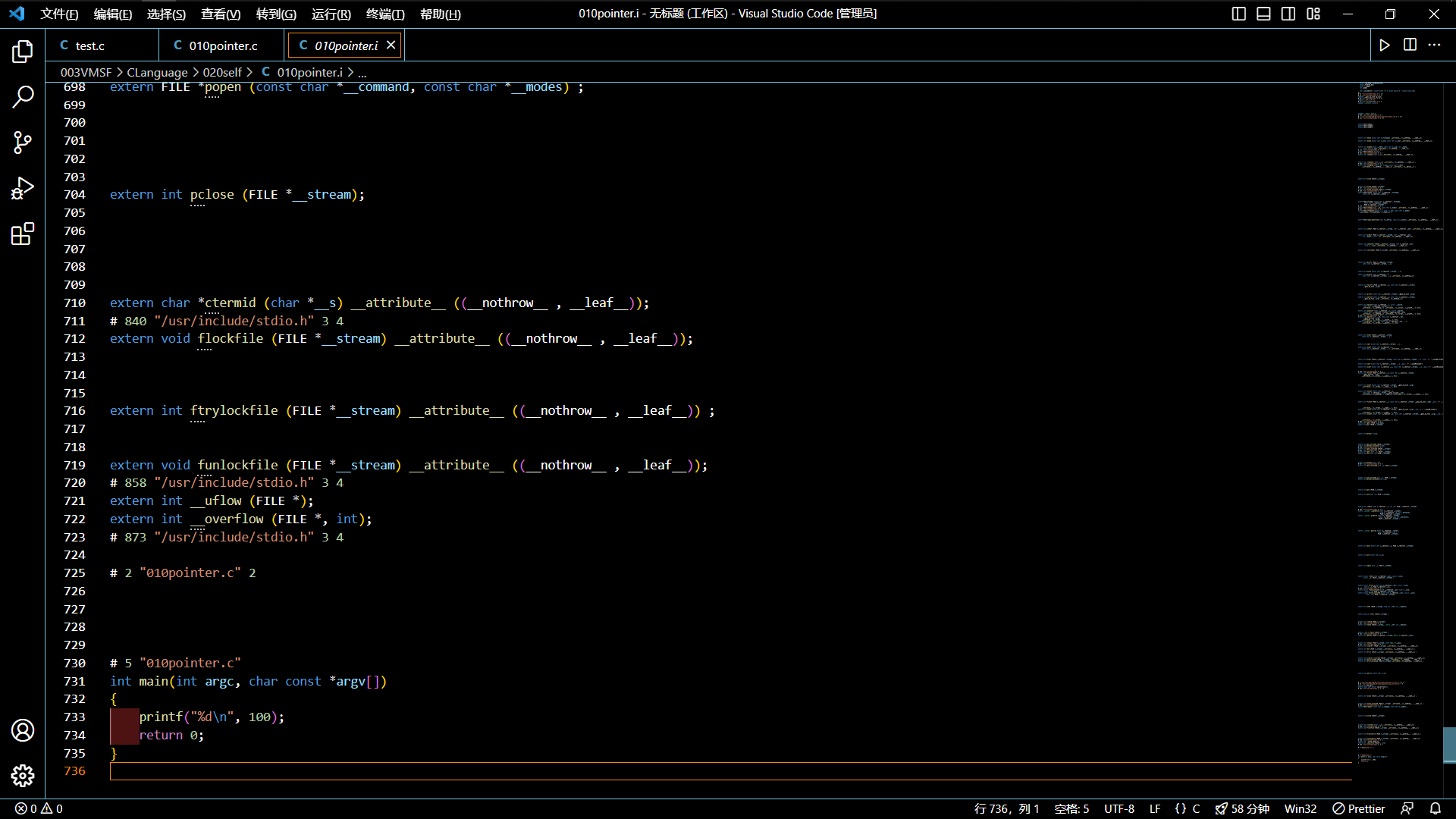Click the printf call on line 733
Image resolution: width=1456 pixels, height=819 pixels.
coord(212,717)
